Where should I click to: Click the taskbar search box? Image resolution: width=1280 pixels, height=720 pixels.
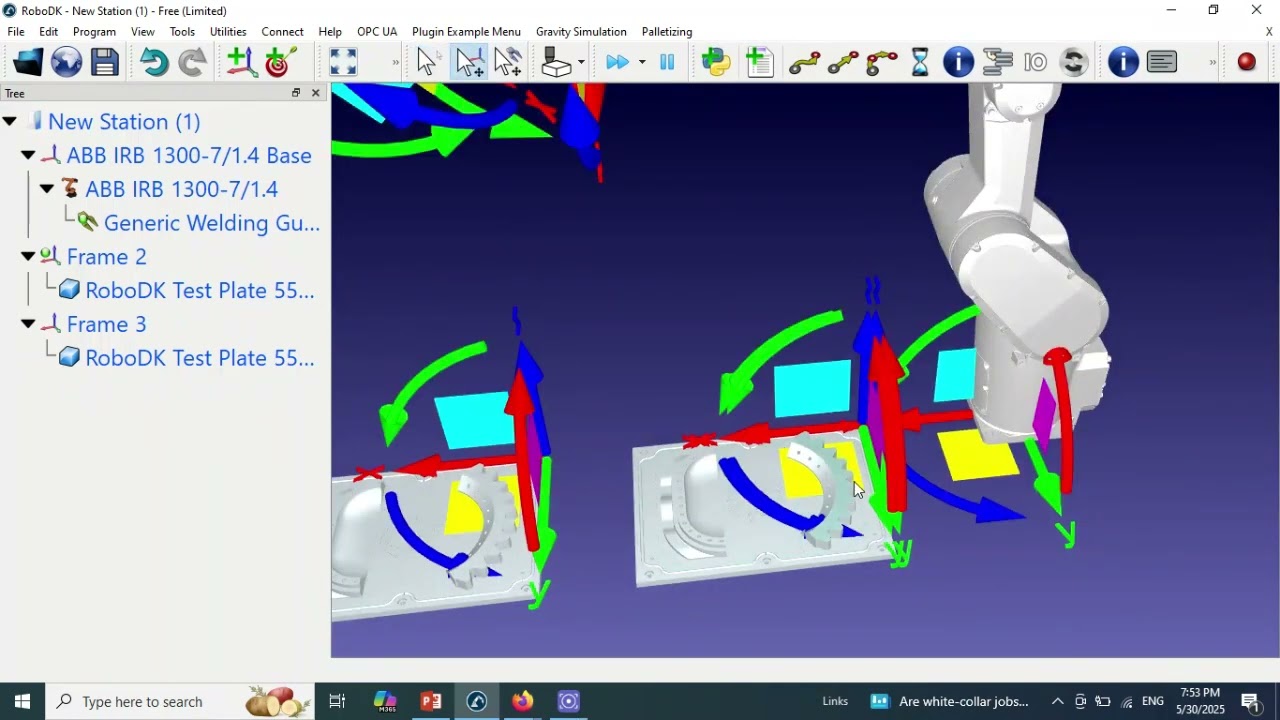pos(180,701)
